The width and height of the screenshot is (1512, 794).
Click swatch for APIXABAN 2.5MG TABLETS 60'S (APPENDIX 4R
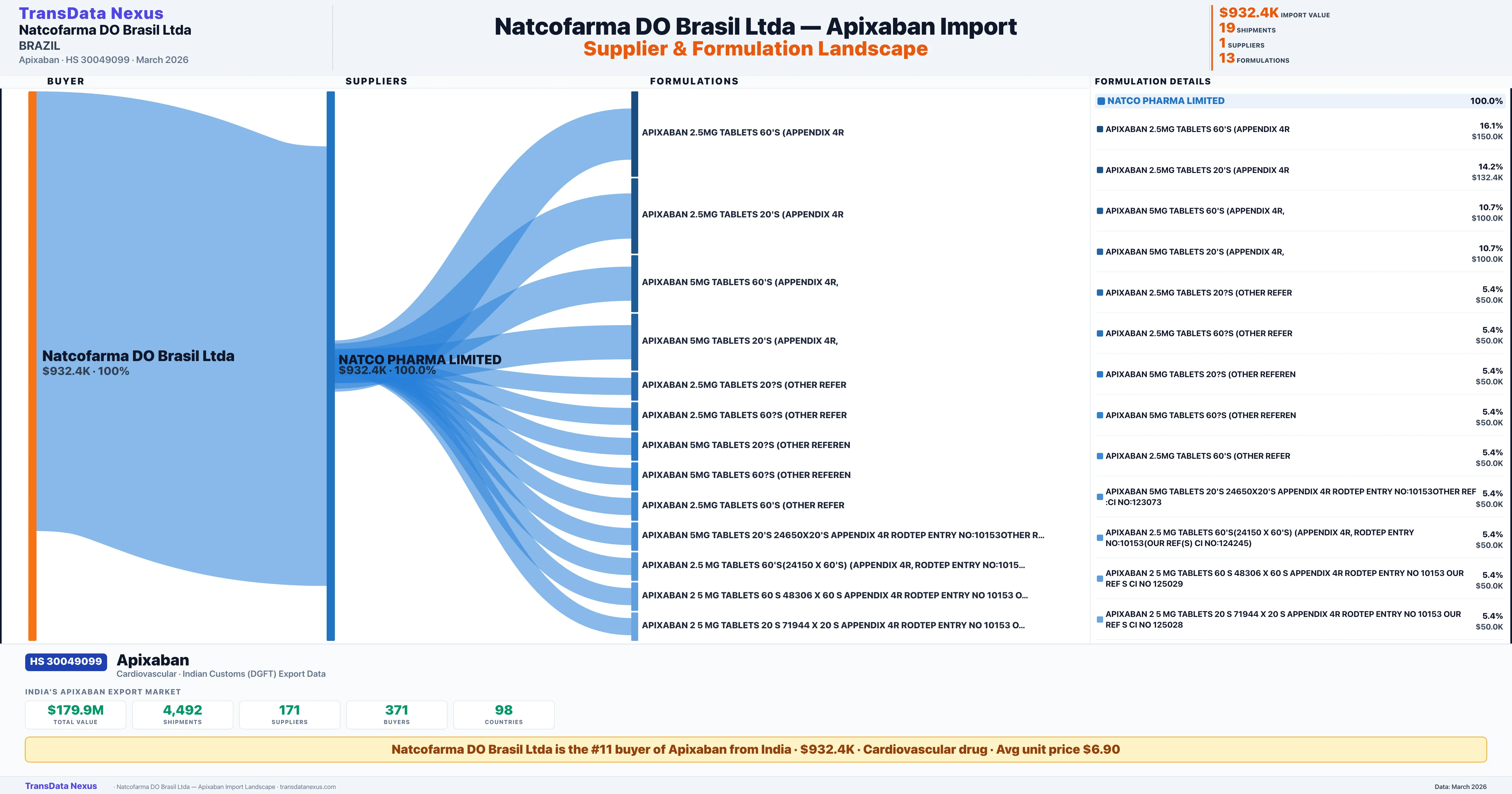pyautogui.click(x=1100, y=129)
